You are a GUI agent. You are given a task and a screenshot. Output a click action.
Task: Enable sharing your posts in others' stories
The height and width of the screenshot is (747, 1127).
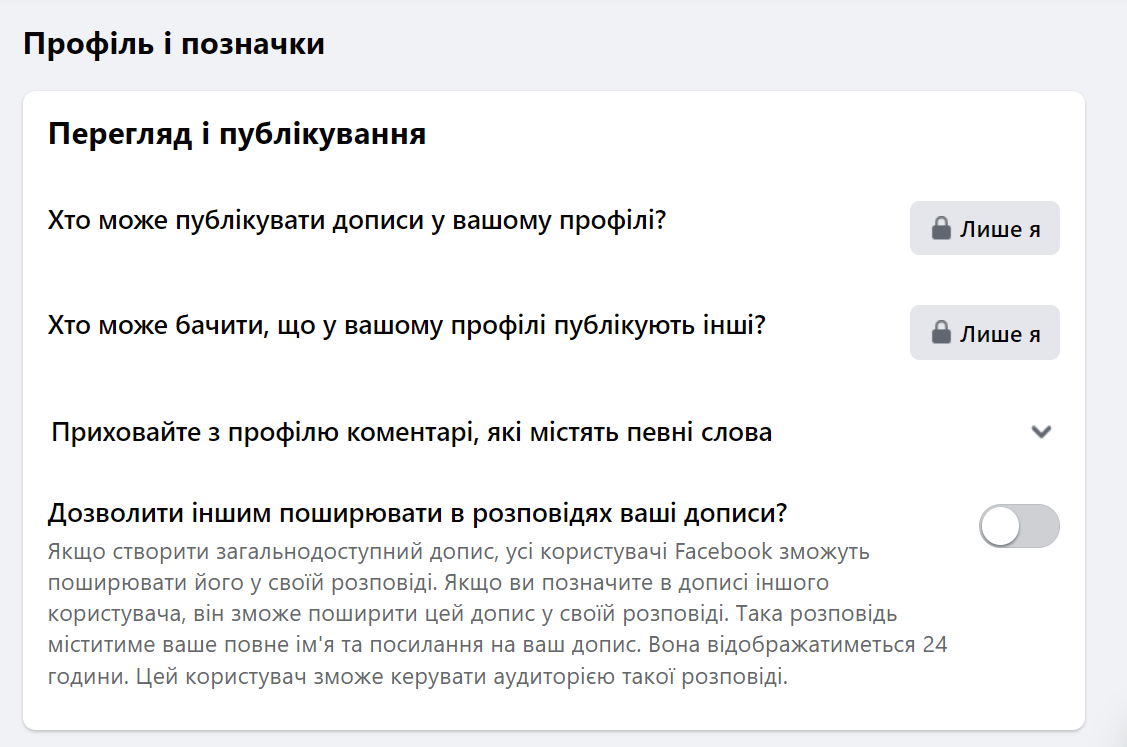(1018, 526)
